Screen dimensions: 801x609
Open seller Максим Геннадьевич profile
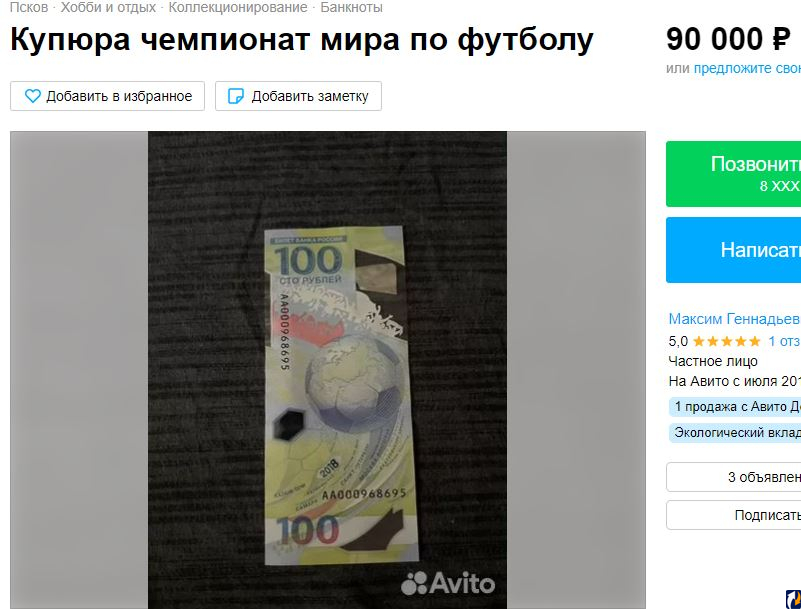click(735, 319)
